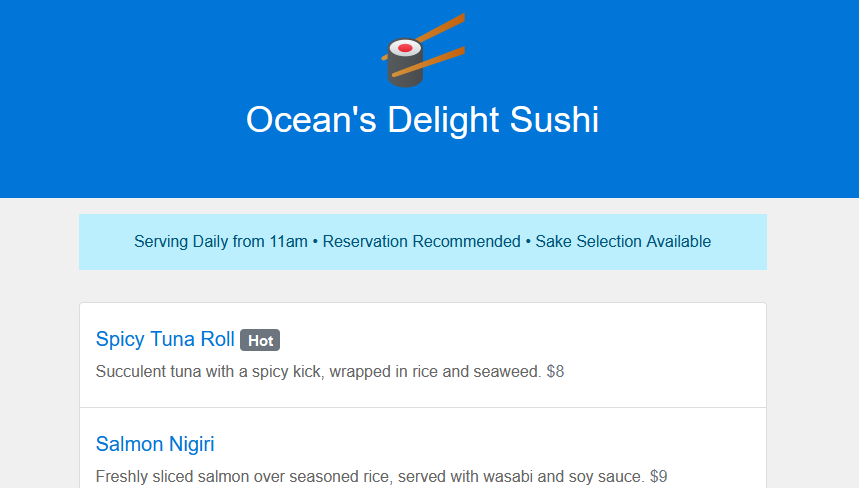This screenshot has height=488, width=859.
Task: Click the bullet before Sake Selection Available
Action: pos(528,242)
